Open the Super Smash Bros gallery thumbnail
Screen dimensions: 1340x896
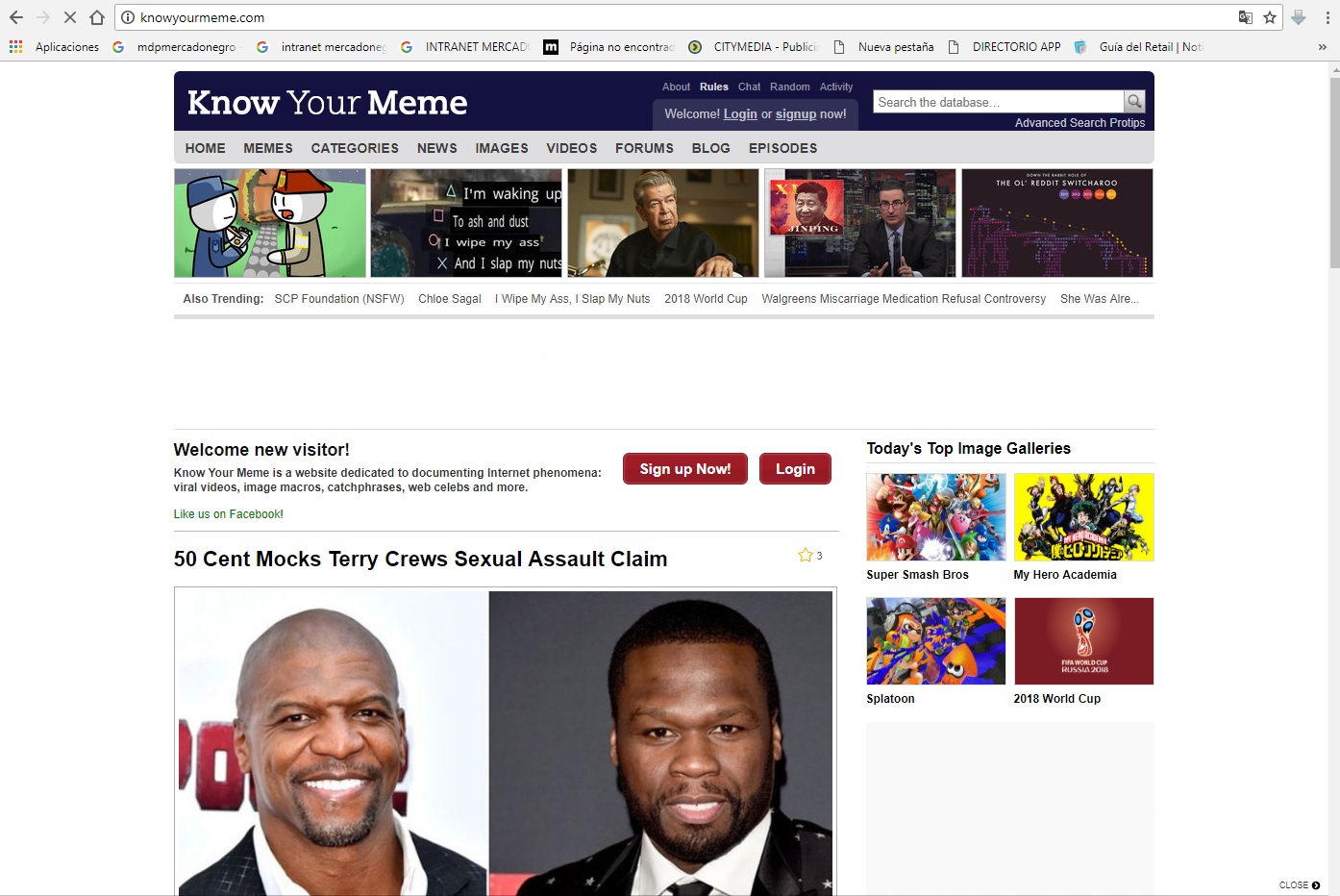936,517
